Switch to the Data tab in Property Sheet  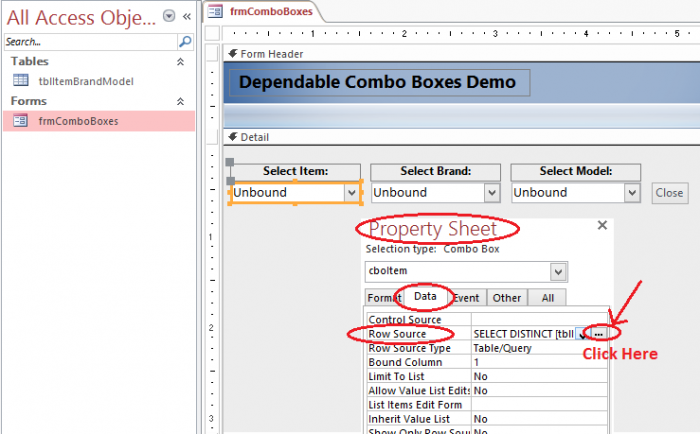click(x=425, y=297)
